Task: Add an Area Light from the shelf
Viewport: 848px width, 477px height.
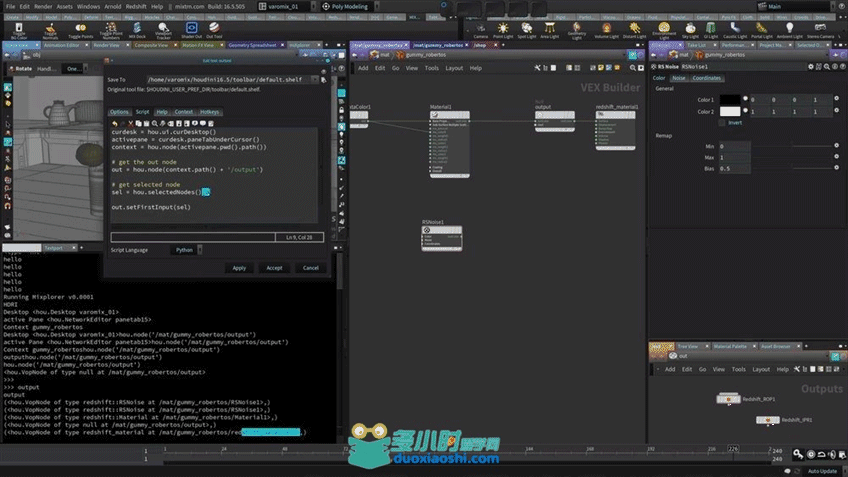Action: click(549, 31)
